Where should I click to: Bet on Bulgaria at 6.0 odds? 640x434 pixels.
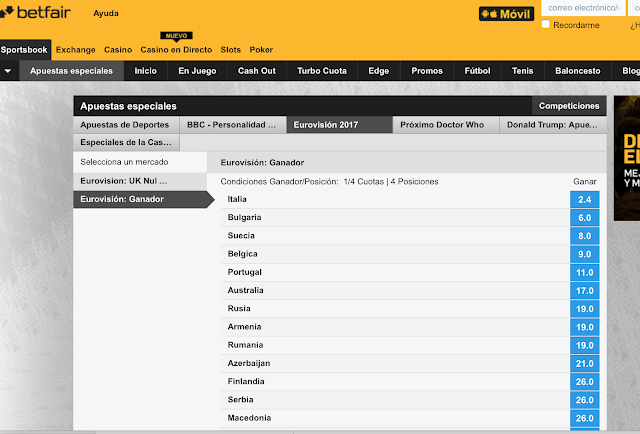point(584,217)
